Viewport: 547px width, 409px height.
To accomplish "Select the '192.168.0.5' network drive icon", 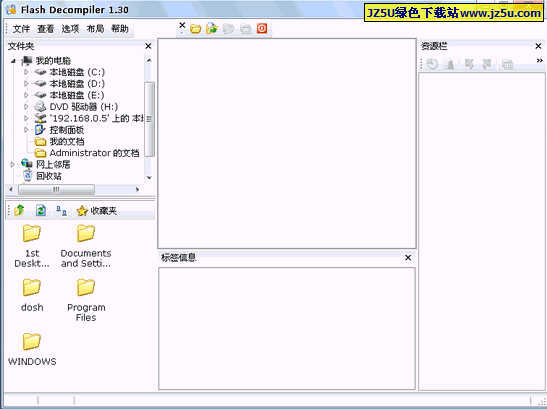I will [40, 118].
